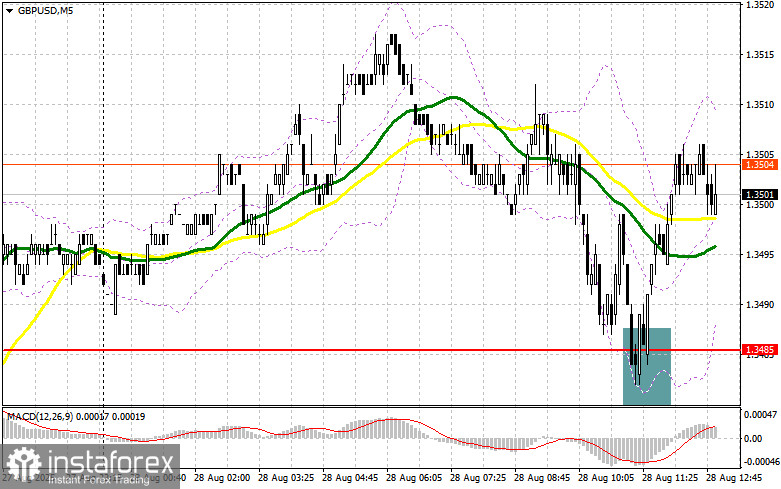Click the -0.00046 MACD scale value
The height and width of the screenshot is (489, 781).
click(x=760, y=462)
